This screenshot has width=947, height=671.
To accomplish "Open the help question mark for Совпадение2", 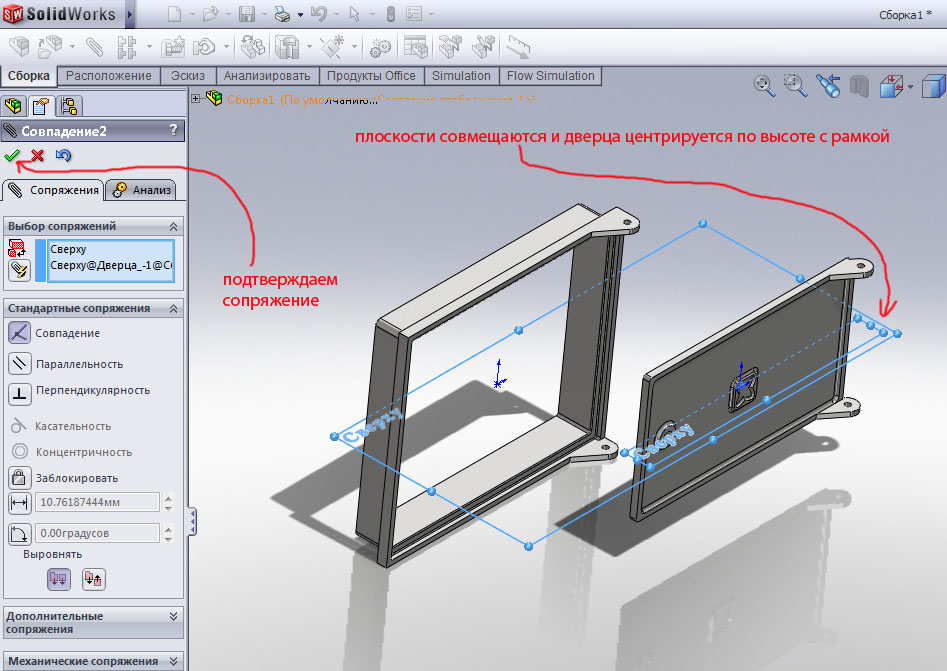I will 173,130.
